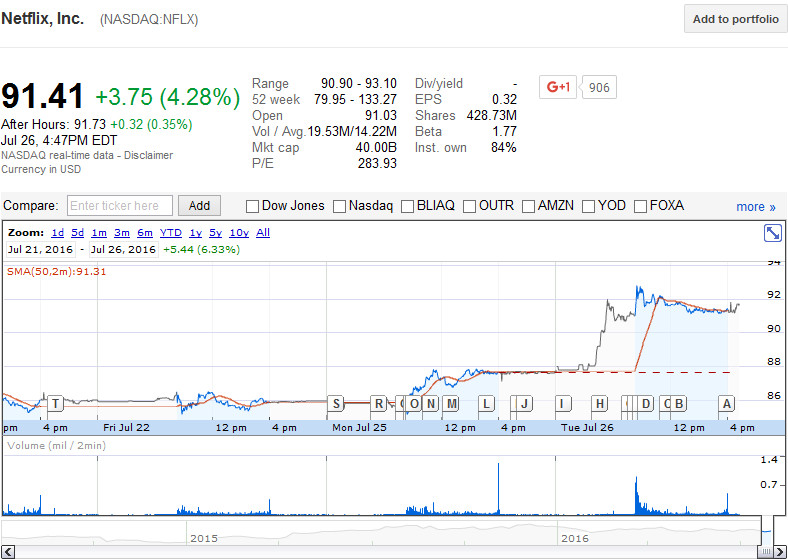This screenshot has width=788, height=559.
Task: Click the Shares value 428.73M
Action: [491, 115]
